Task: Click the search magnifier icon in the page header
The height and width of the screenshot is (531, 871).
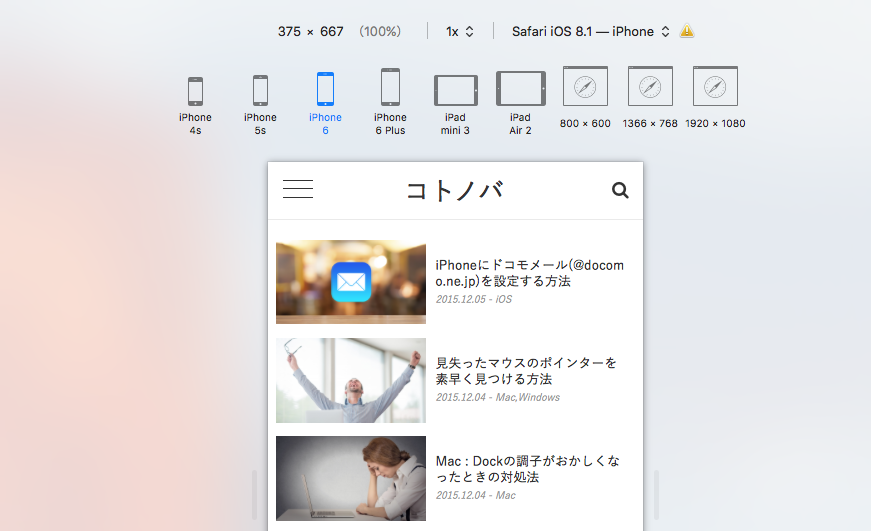Action: pos(620,191)
